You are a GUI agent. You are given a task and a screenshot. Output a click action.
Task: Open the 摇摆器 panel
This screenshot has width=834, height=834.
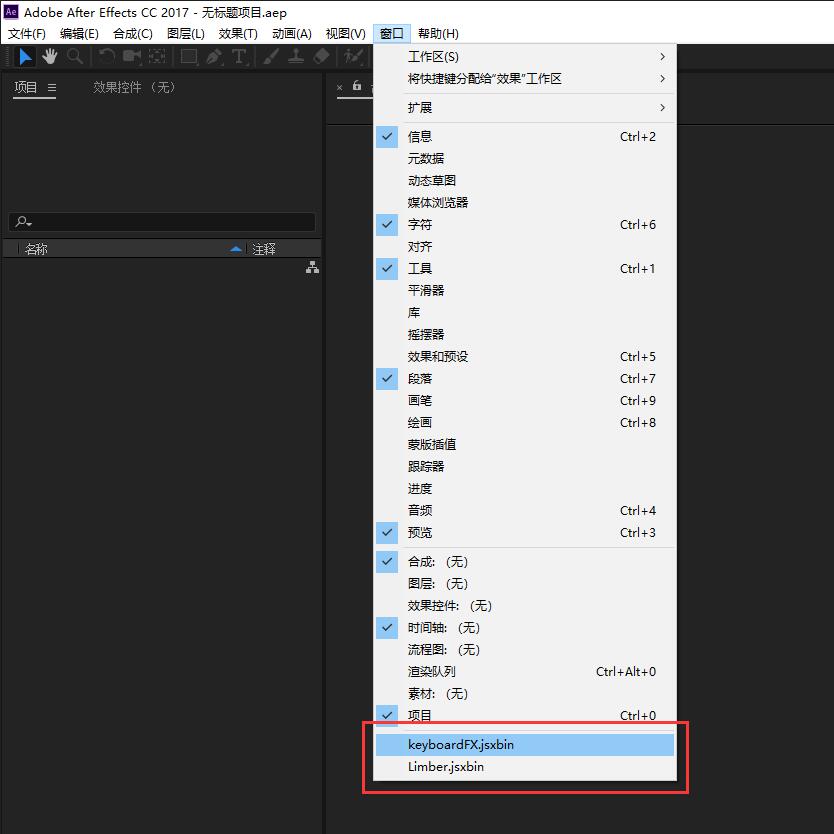[525, 335]
